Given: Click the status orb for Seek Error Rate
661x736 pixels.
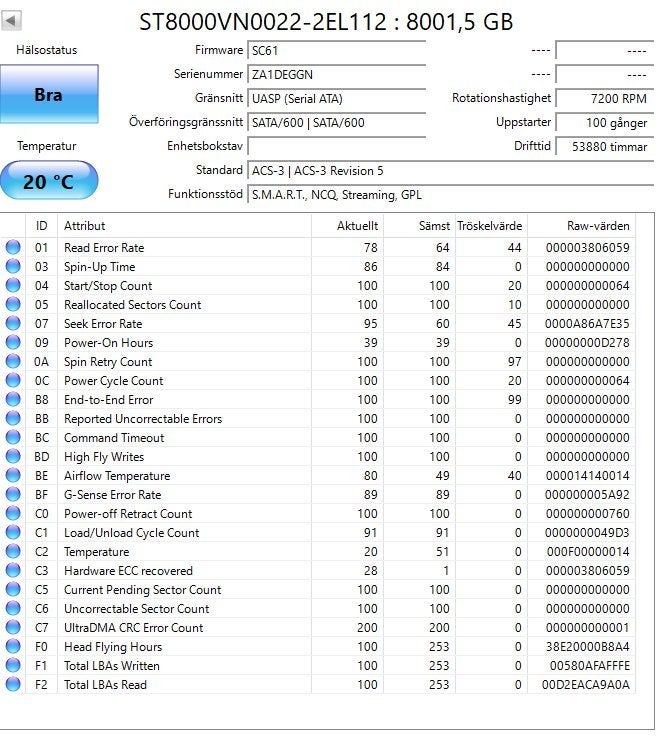Looking at the screenshot, I should 13,323.
